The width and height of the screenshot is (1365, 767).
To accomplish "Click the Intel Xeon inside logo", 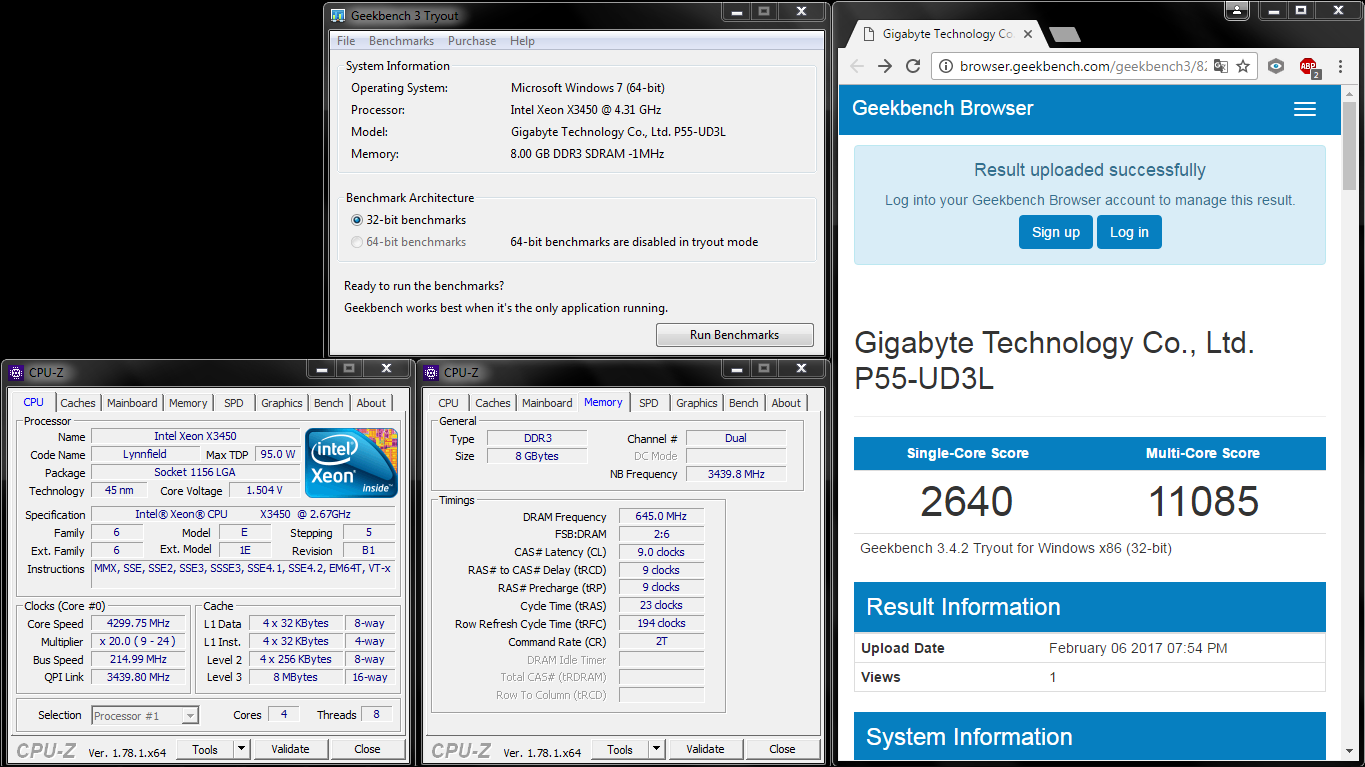I will click(351, 463).
